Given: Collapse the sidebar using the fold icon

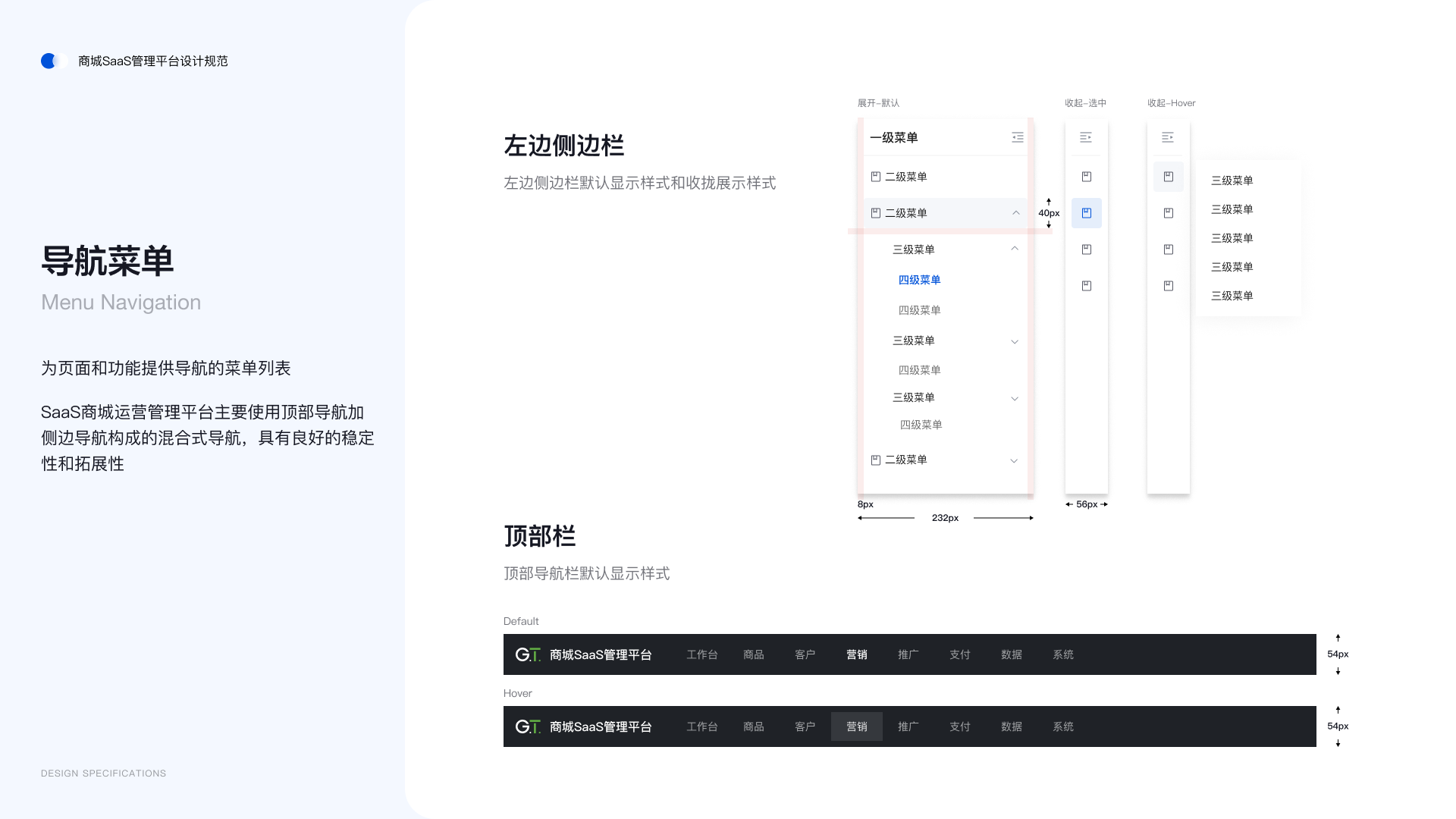Looking at the screenshot, I should [x=1017, y=137].
